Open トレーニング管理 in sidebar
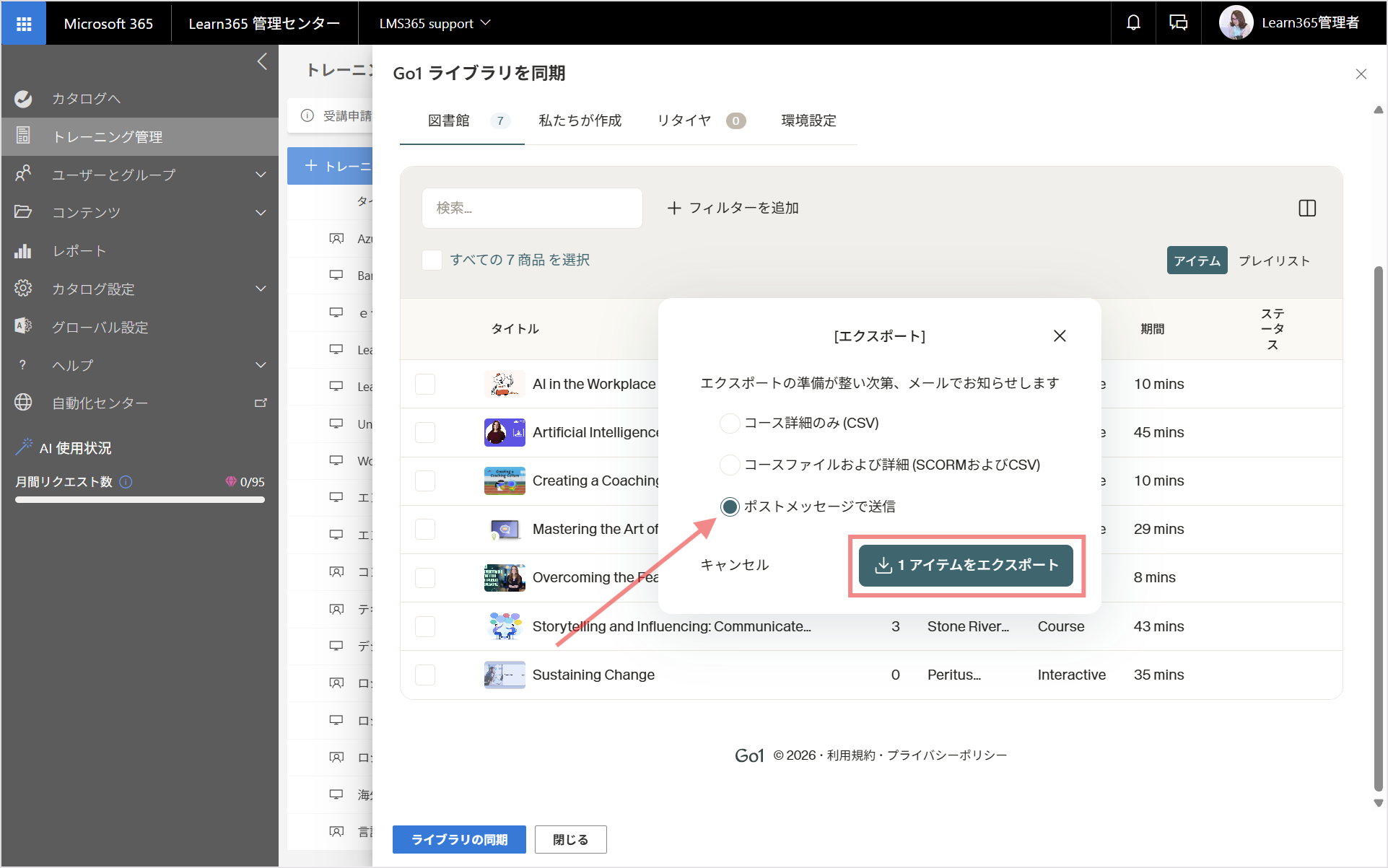The image size is (1388, 868). (x=140, y=136)
